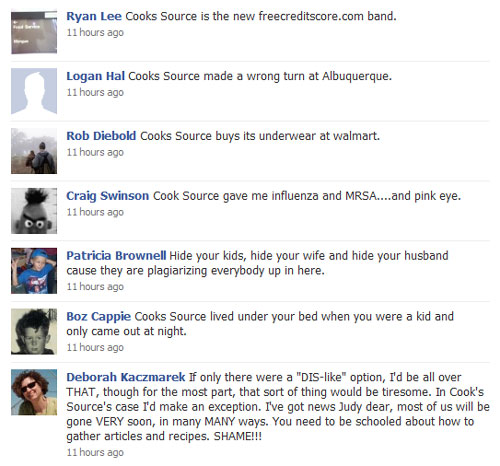Viewport: 500px width, 466px height.
Task: View Deborah Kaczmarek's sunglasses profile picture
Action: click(x=34, y=392)
